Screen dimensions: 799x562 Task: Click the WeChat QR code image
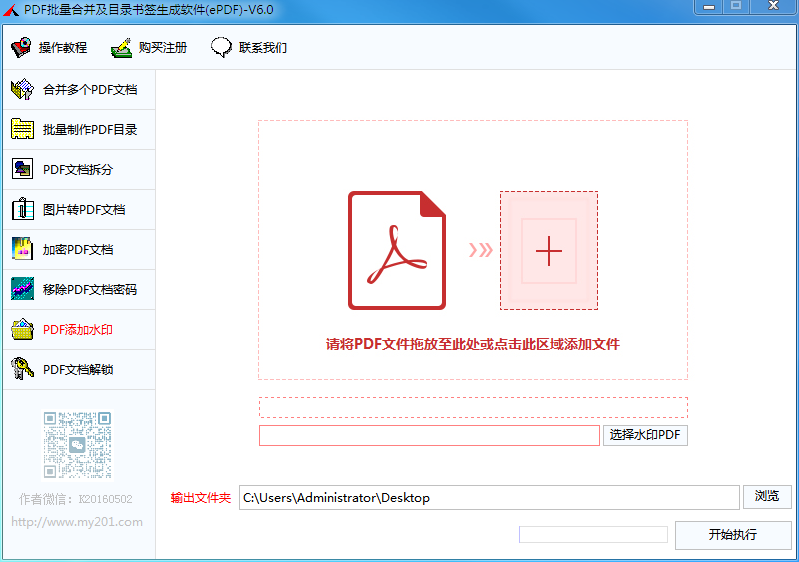77,445
